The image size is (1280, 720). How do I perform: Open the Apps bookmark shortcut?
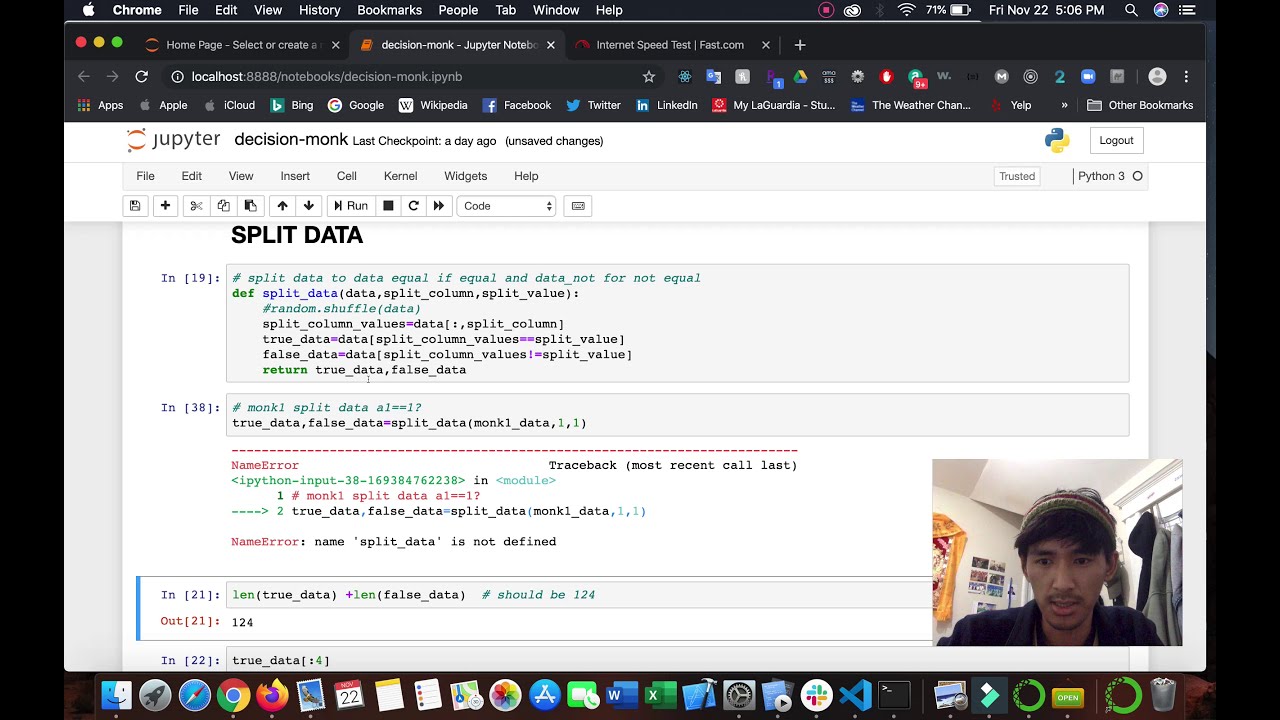[100, 105]
